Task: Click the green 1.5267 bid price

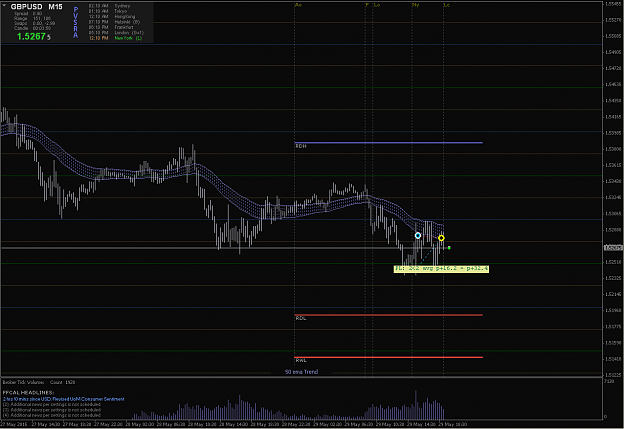Action: (31, 36)
